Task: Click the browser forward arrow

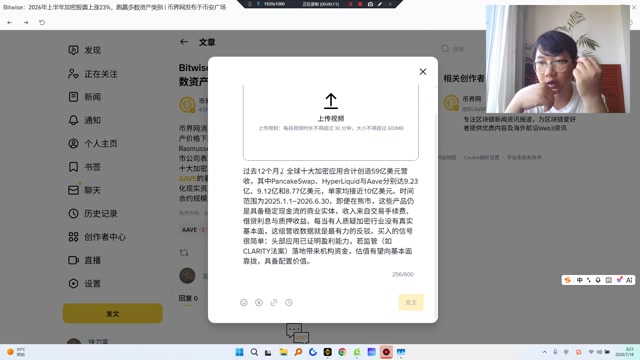Action: coord(26,22)
